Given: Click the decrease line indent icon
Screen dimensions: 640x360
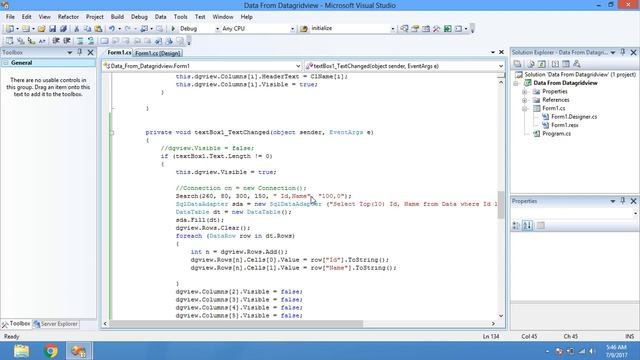Looking at the screenshot, I should 56,41.
